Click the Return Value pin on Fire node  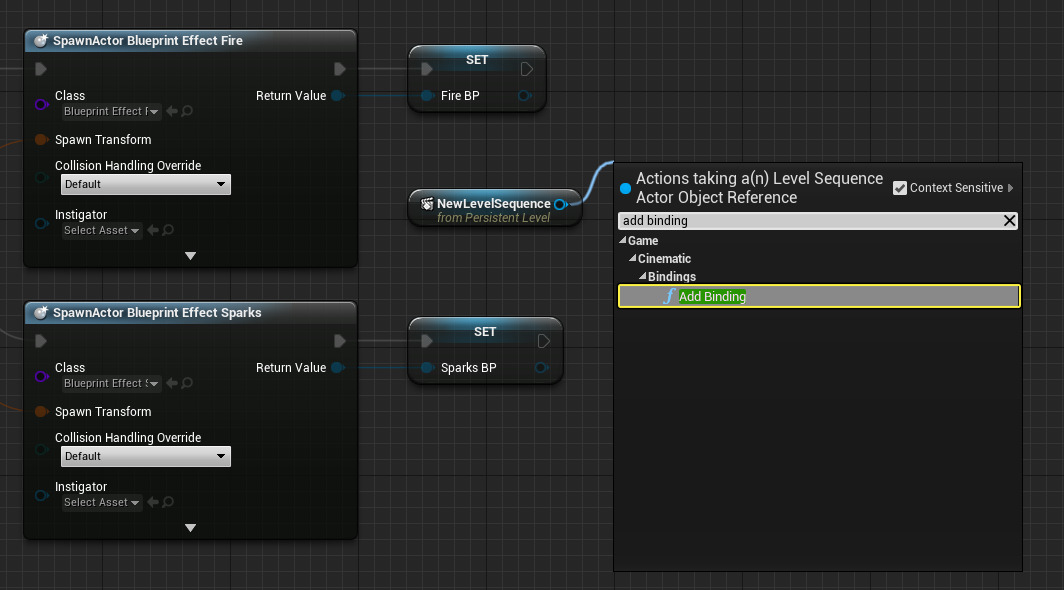337,96
